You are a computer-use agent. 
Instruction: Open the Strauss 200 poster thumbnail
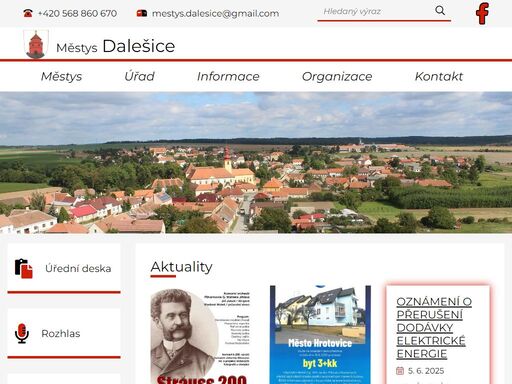pos(200,336)
